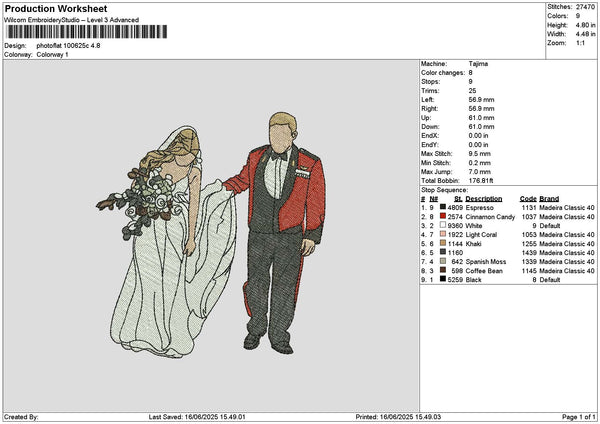Click the Up value '61.0 mm'
The height and width of the screenshot is (424, 600).
click(x=481, y=117)
